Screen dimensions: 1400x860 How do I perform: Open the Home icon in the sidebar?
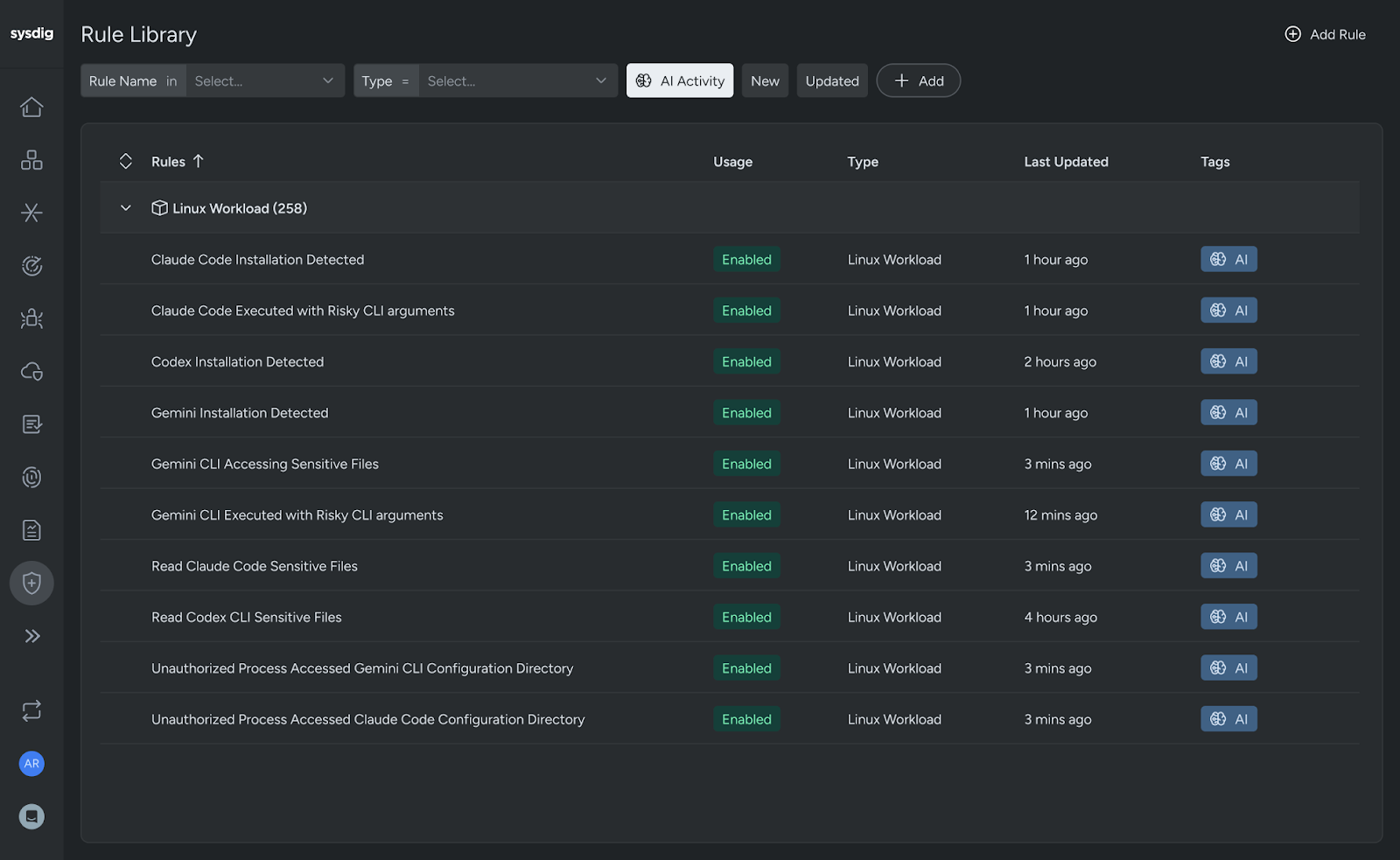pyautogui.click(x=31, y=107)
